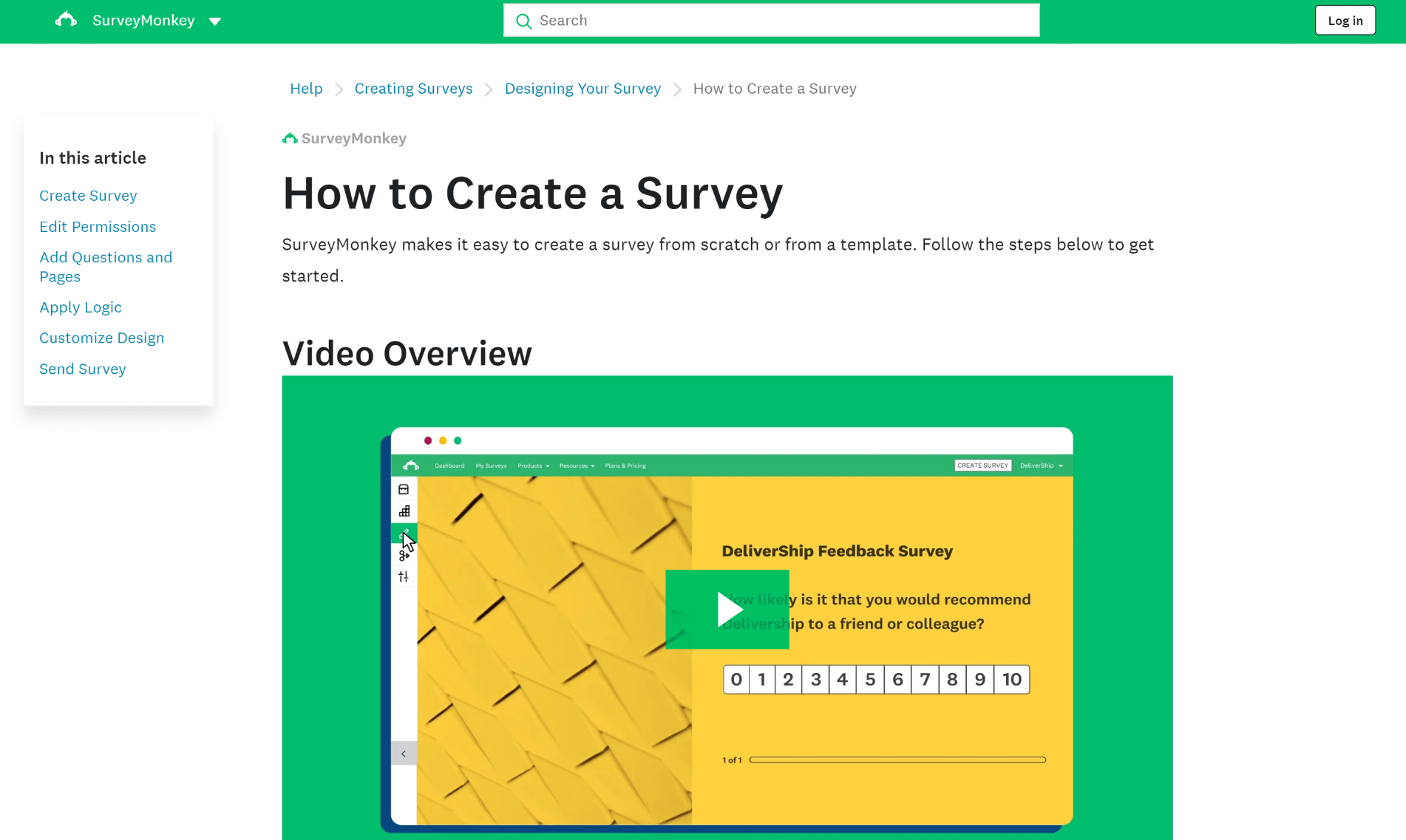Open the Creating Surveys breadcrumb link

point(413,89)
